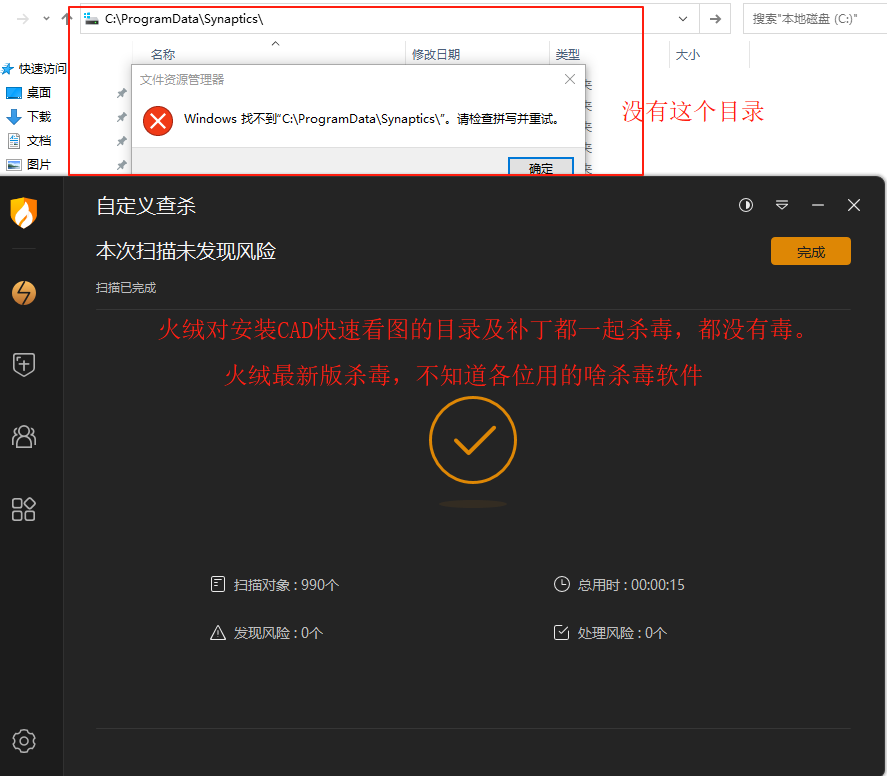Viewport: 887px width, 776px height.
Task: Click the 发现风险 warning triangle icon
Action: [218, 632]
